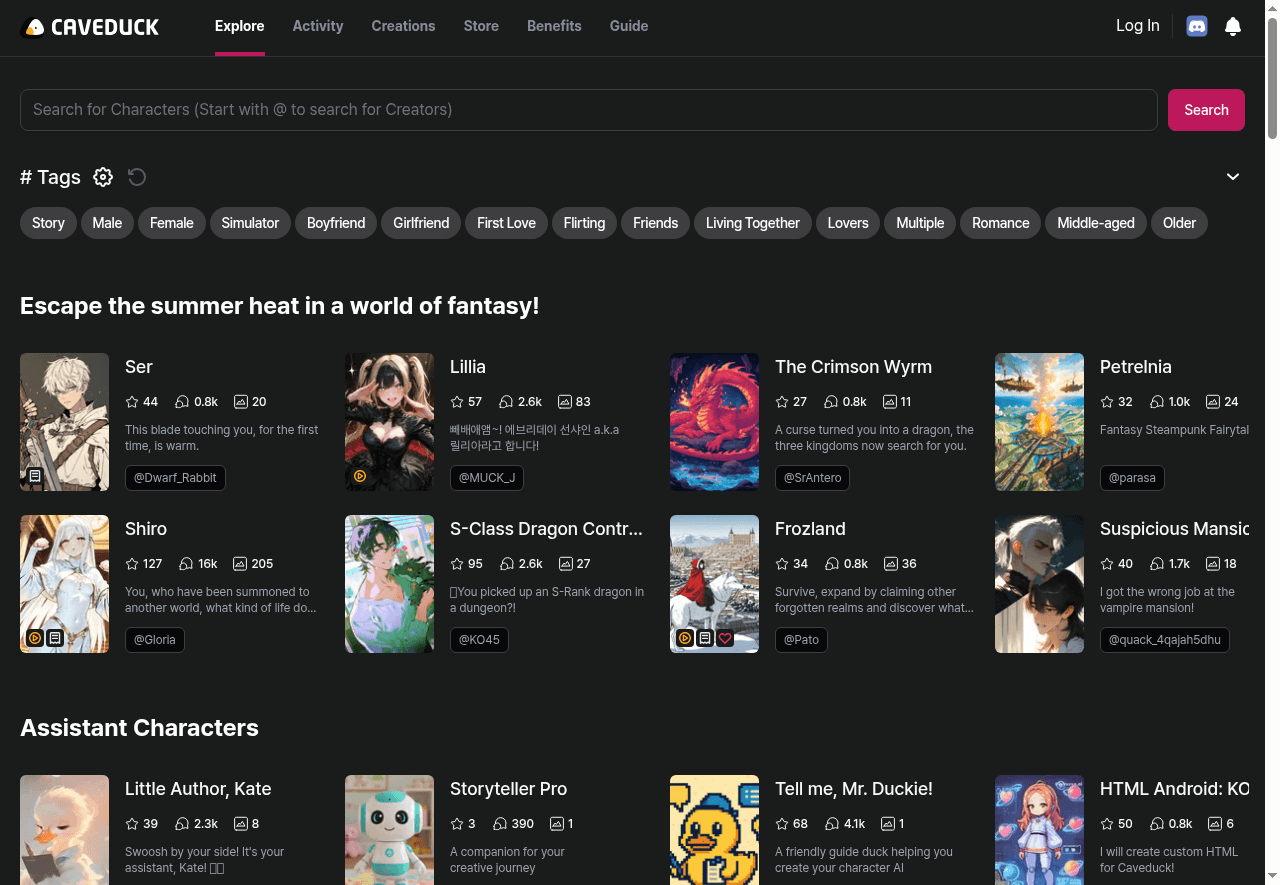Click the page vertical scrollbar
Image resolution: width=1280 pixels, height=885 pixels.
pyautogui.click(x=1272, y=80)
